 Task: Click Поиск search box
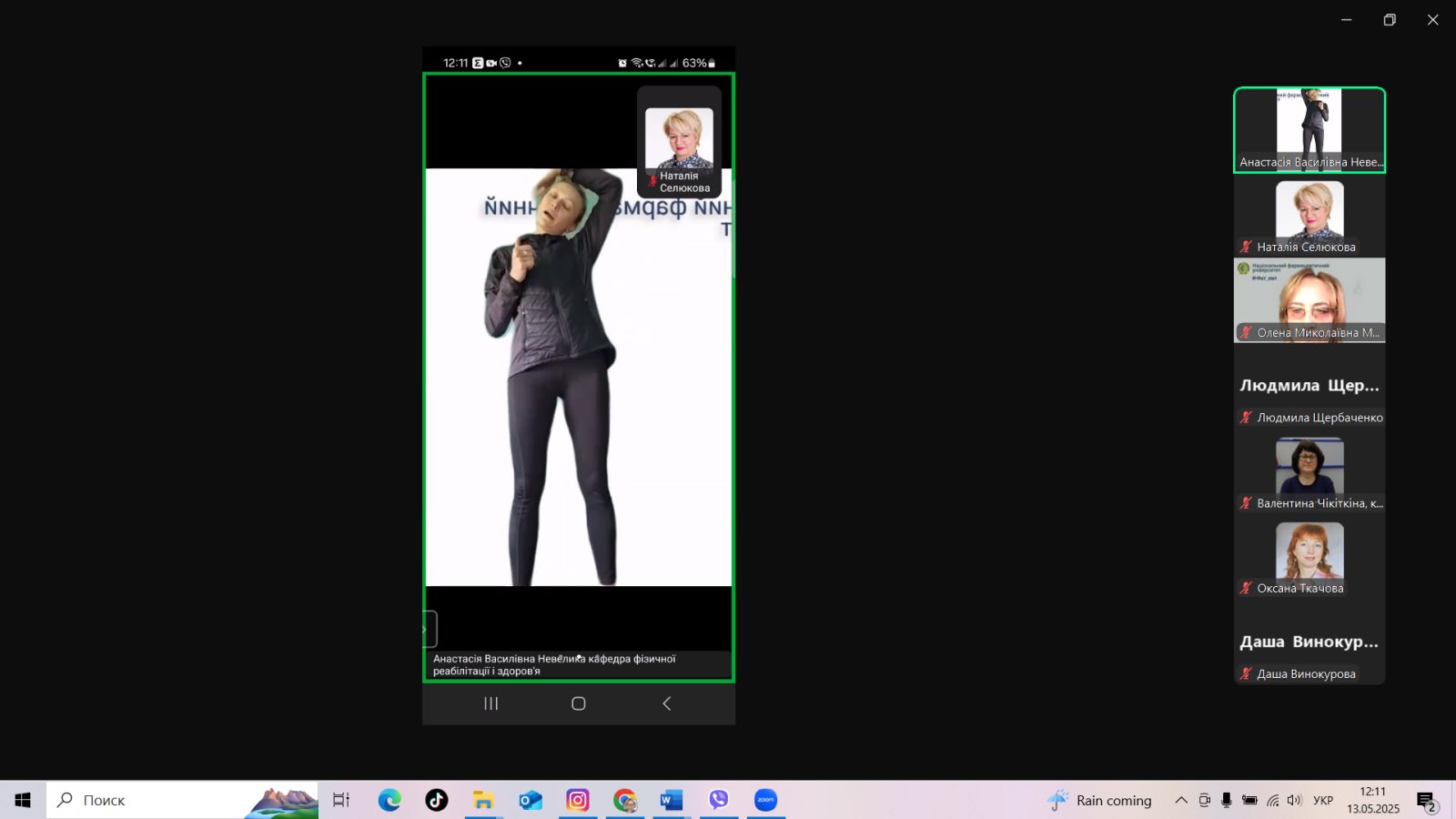tap(182, 800)
